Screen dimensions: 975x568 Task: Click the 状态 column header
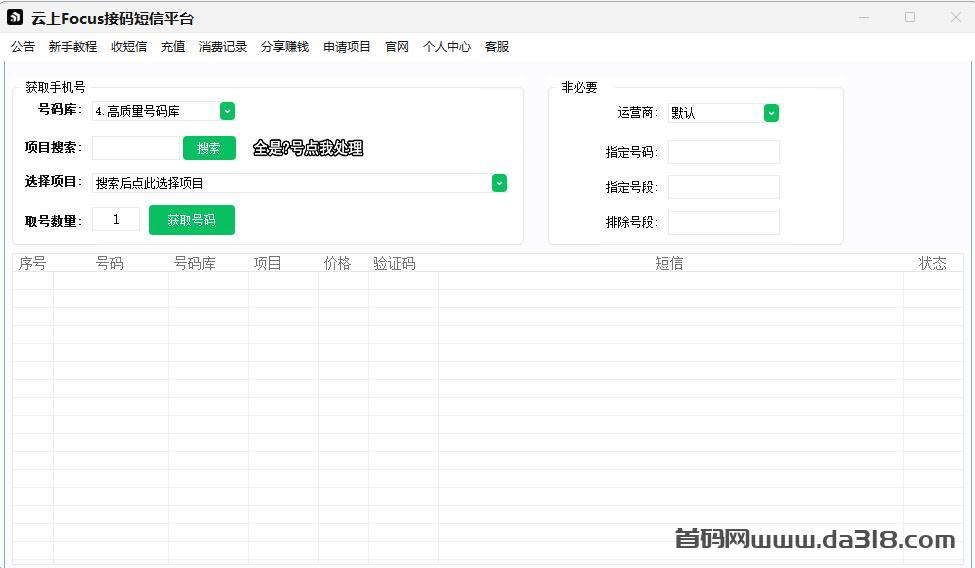933,263
